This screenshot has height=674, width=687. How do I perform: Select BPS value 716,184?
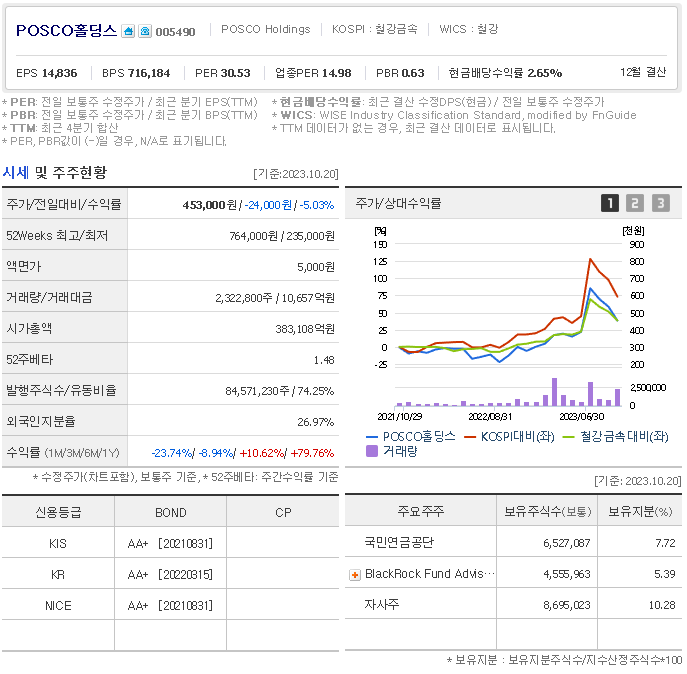pyautogui.click(x=149, y=73)
